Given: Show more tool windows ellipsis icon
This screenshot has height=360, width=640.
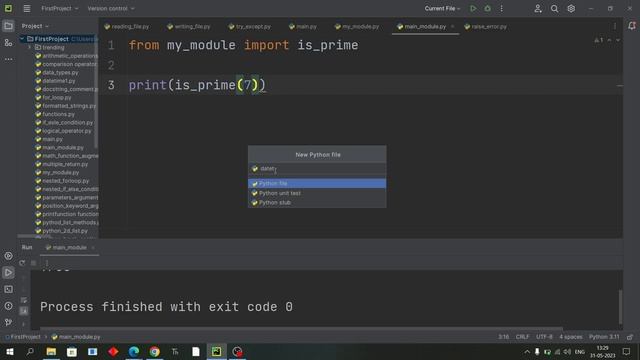Looking at the screenshot, I should point(8,59).
